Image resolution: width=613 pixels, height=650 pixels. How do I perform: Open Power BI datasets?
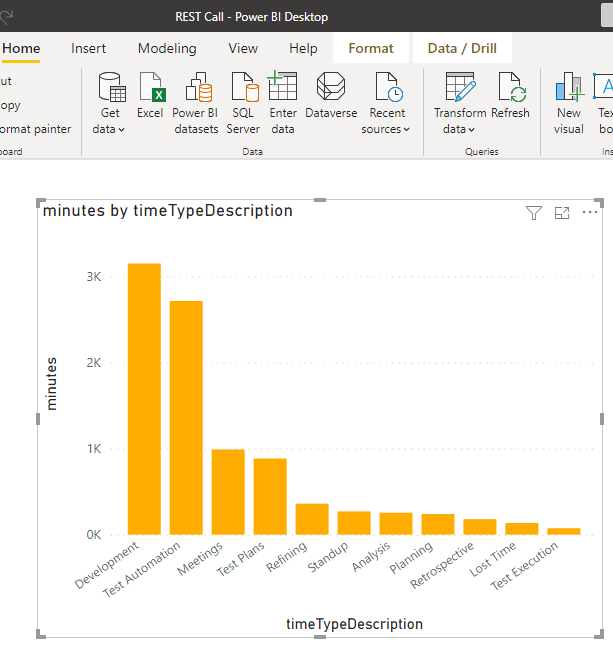click(195, 102)
